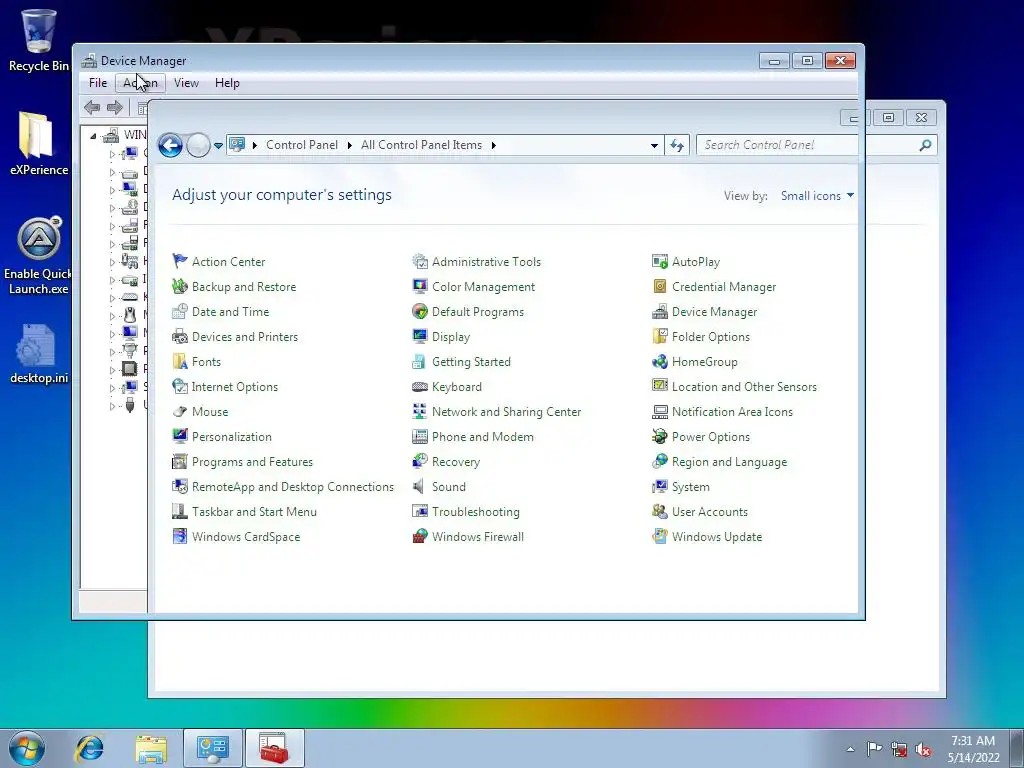The height and width of the screenshot is (768, 1024).
Task: Open the Action menu in Device Manager
Action: click(140, 83)
